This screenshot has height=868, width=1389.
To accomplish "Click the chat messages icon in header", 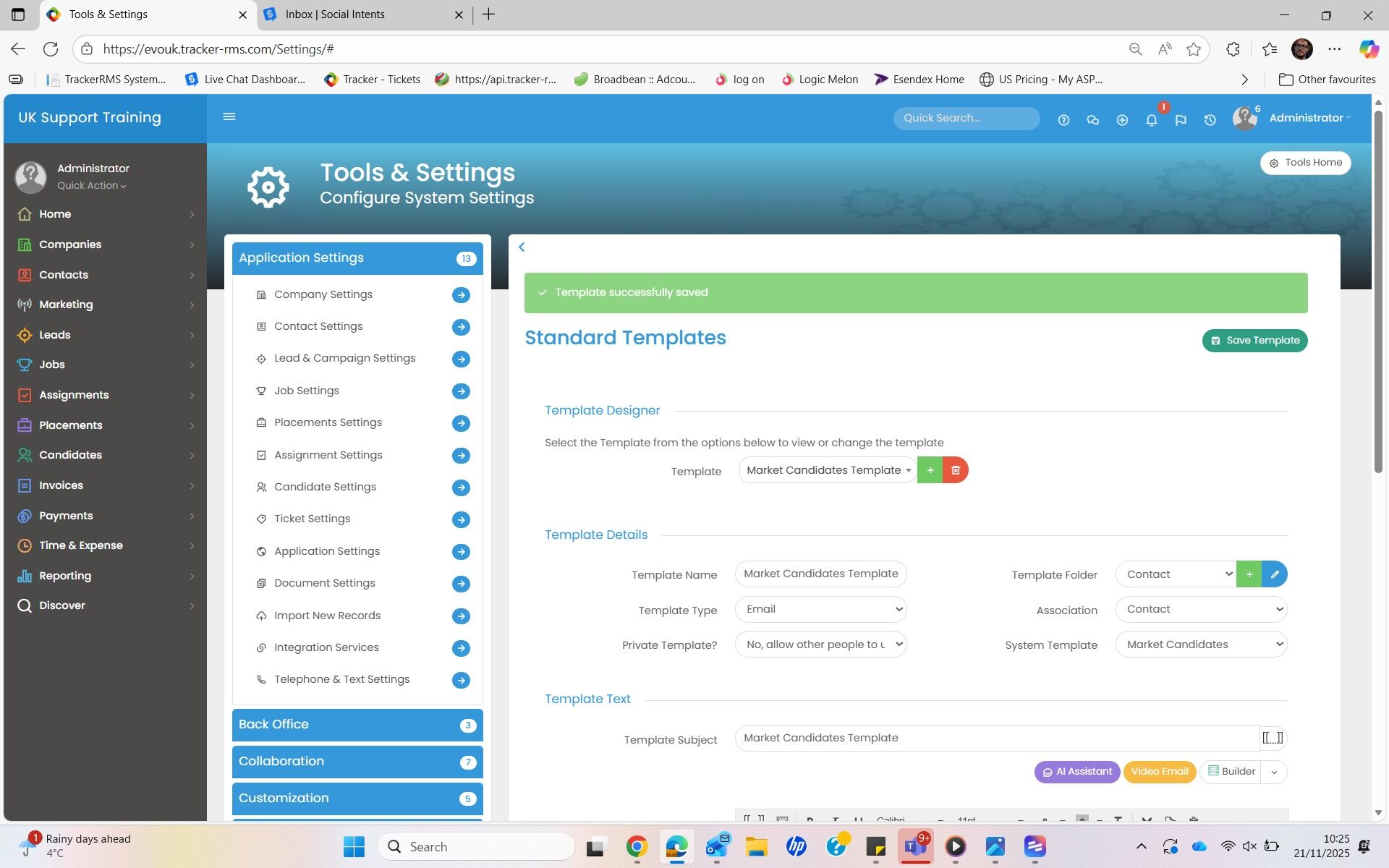I will click(x=1092, y=120).
